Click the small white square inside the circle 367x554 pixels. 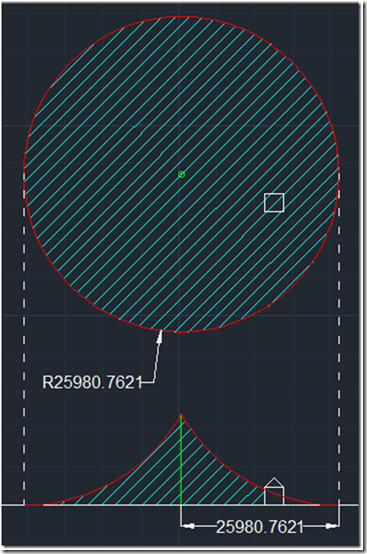tap(274, 203)
